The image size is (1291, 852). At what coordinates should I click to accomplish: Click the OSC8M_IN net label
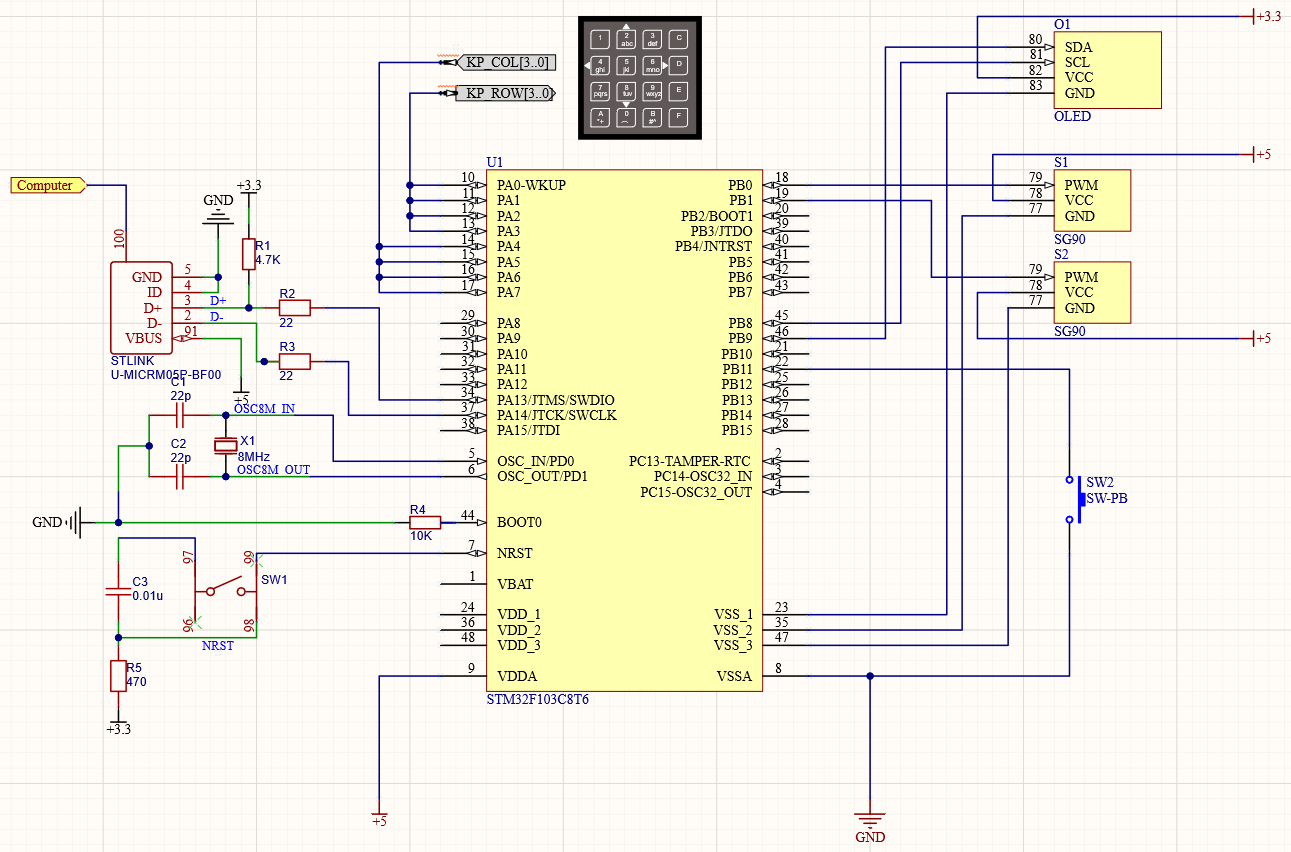pos(264,408)
